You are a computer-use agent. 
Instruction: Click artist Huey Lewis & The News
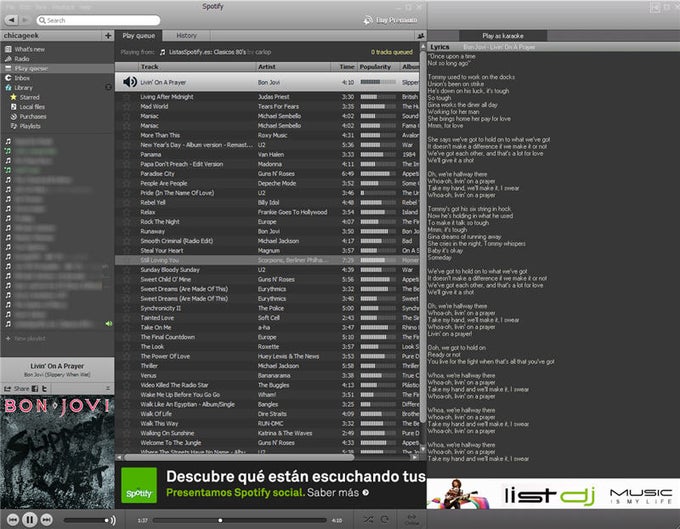[x=288, y=356]
